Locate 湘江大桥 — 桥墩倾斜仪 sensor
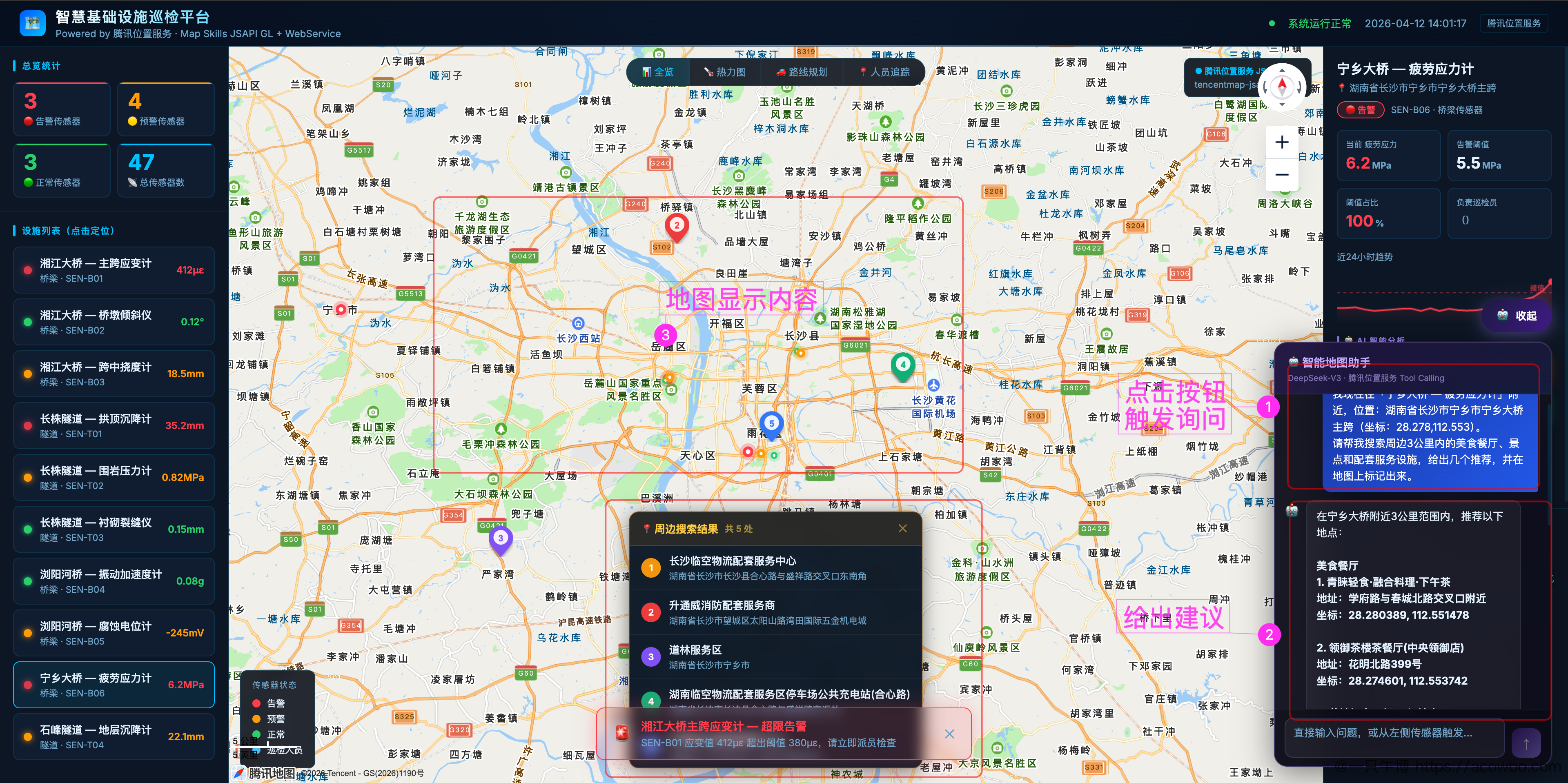This screenshot has height=783, width=1568. tap(114, 322)
